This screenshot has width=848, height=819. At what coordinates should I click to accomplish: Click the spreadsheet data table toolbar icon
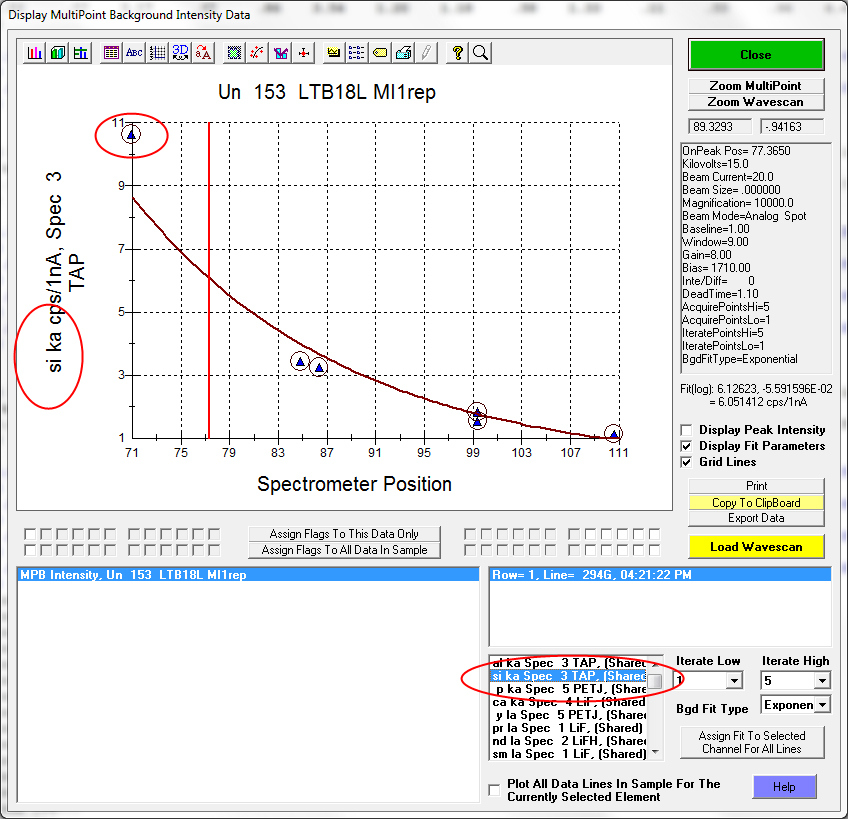[x=111, y=52]
